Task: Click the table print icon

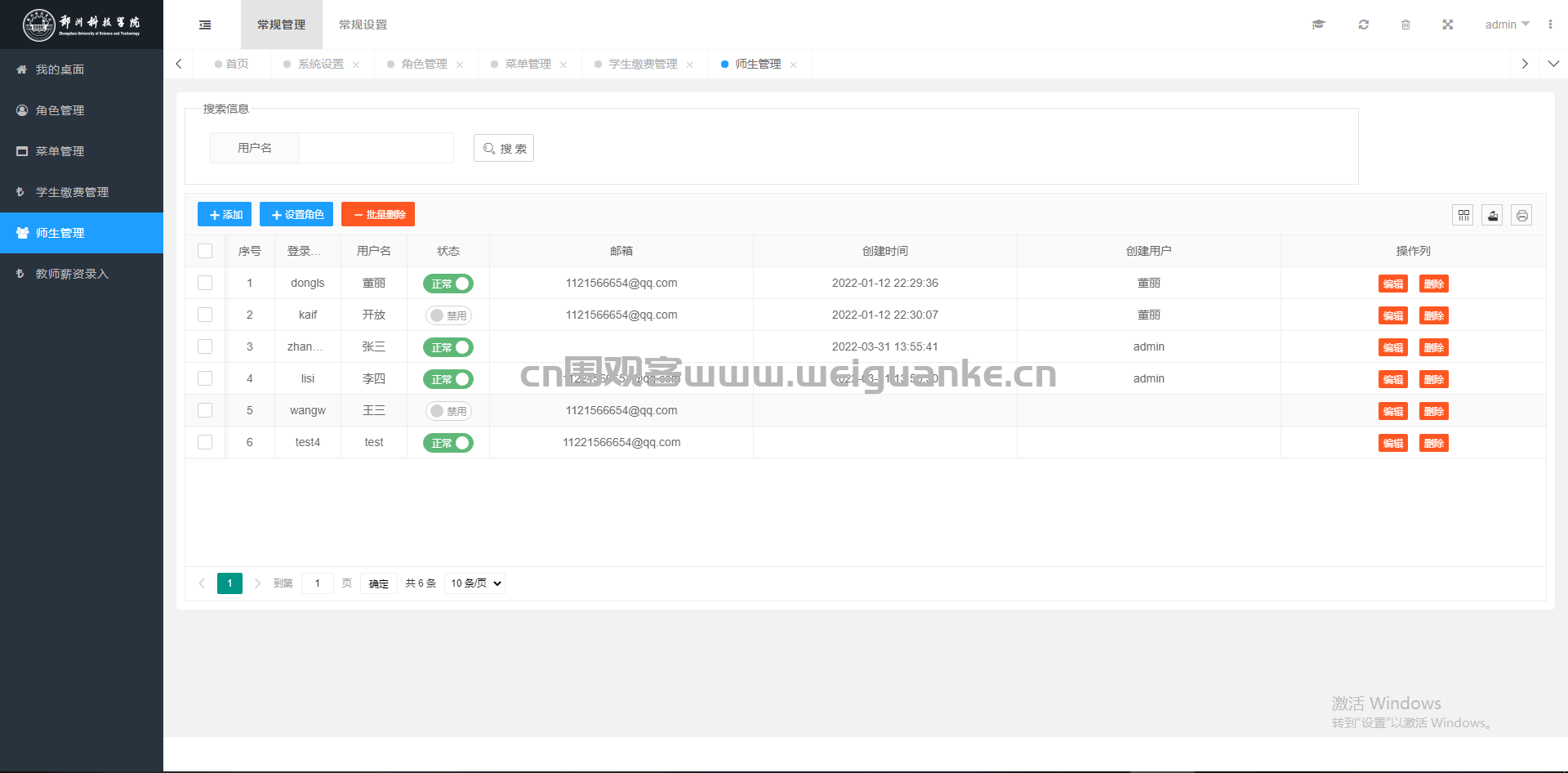Action: coord(1521,215)
